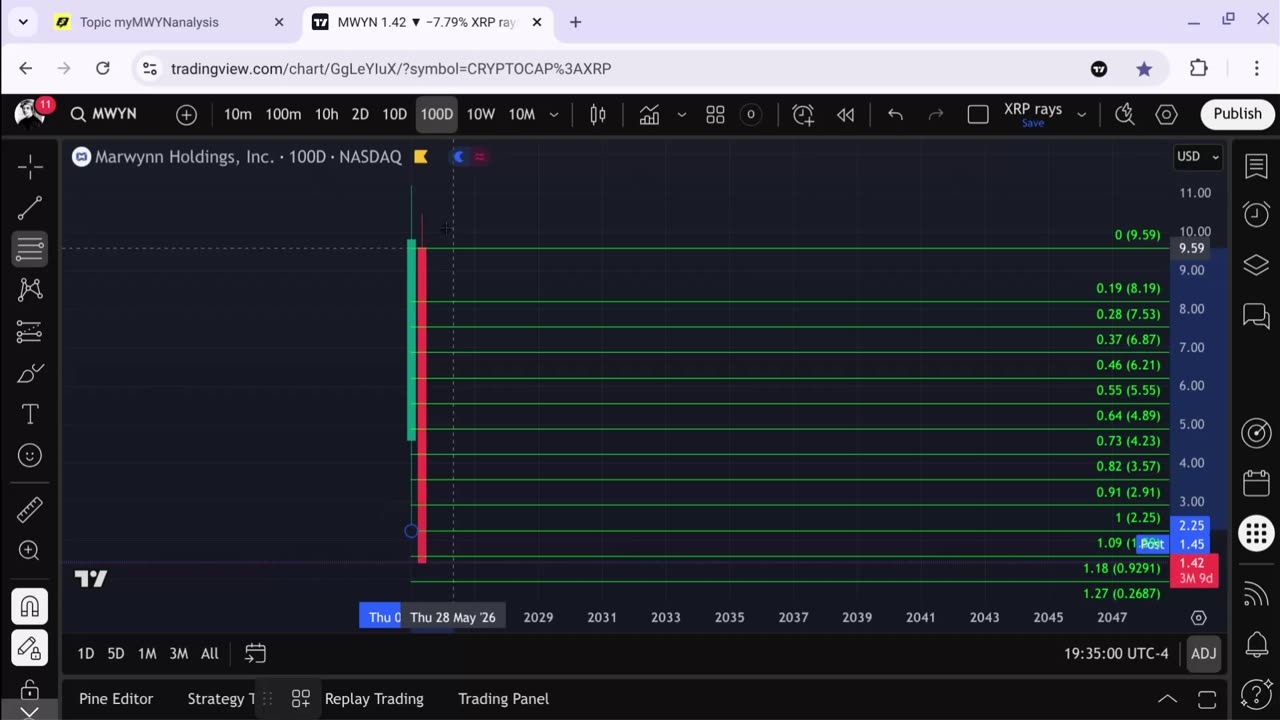Image resolution: width=1280 pixels, height=720 pixels.
Task: Show All data range
Action: 209,654
